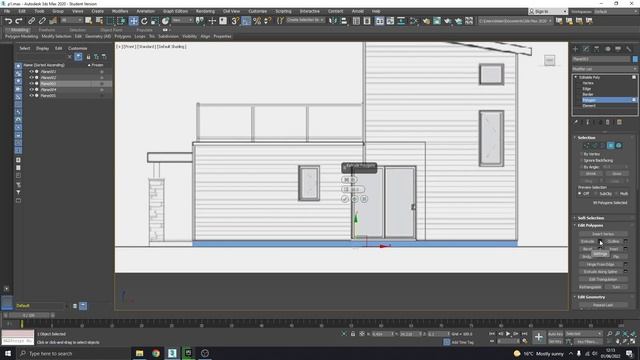Open the Utilities tab in command panel
This screenshot has width=640, height=360.
tap(629, 49)
